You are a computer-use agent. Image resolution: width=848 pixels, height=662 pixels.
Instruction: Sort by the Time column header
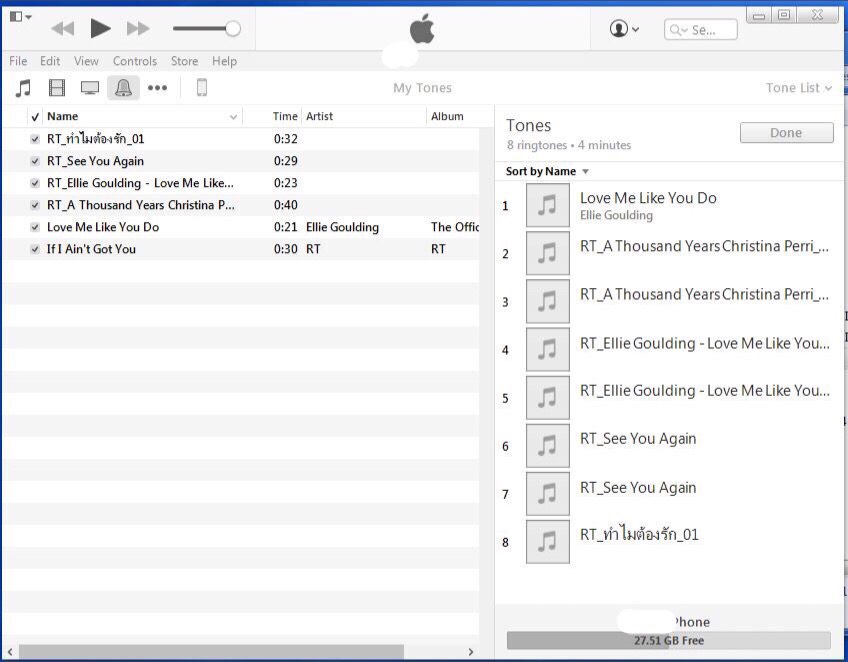pos(284,116)
